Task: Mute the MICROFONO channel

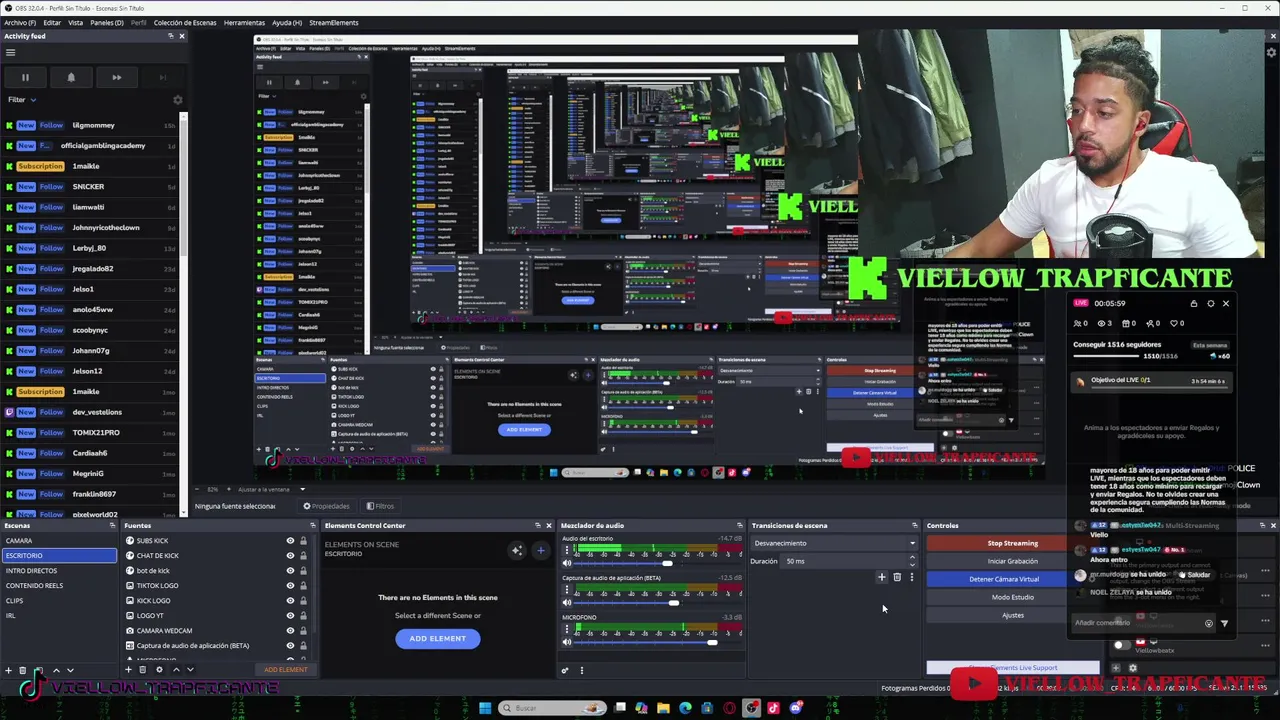Action: pos(567,642)
